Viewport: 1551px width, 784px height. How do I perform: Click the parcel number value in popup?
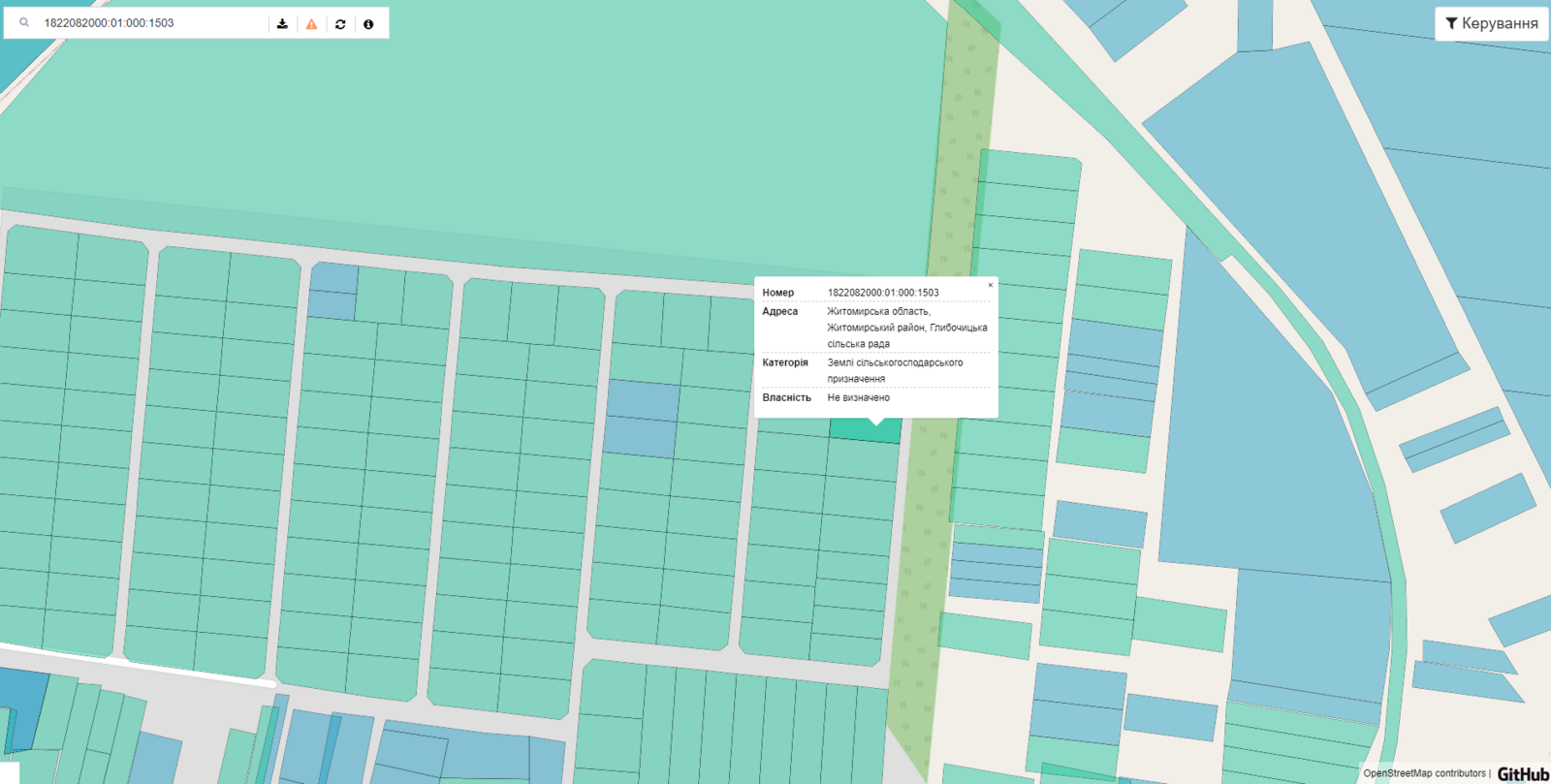[882, 293]
